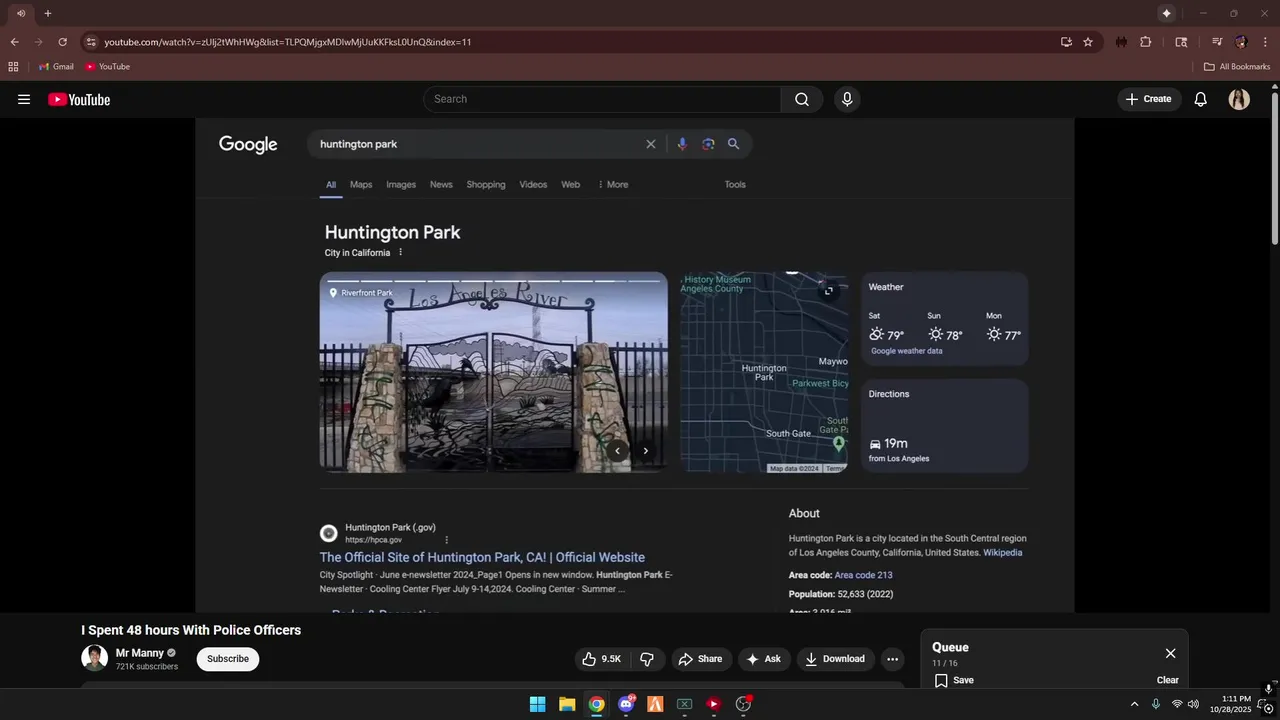This screenshot has width=1280, height=720.
Task: Click the Mr Manny channel name
Action: (x=140, y=653)
